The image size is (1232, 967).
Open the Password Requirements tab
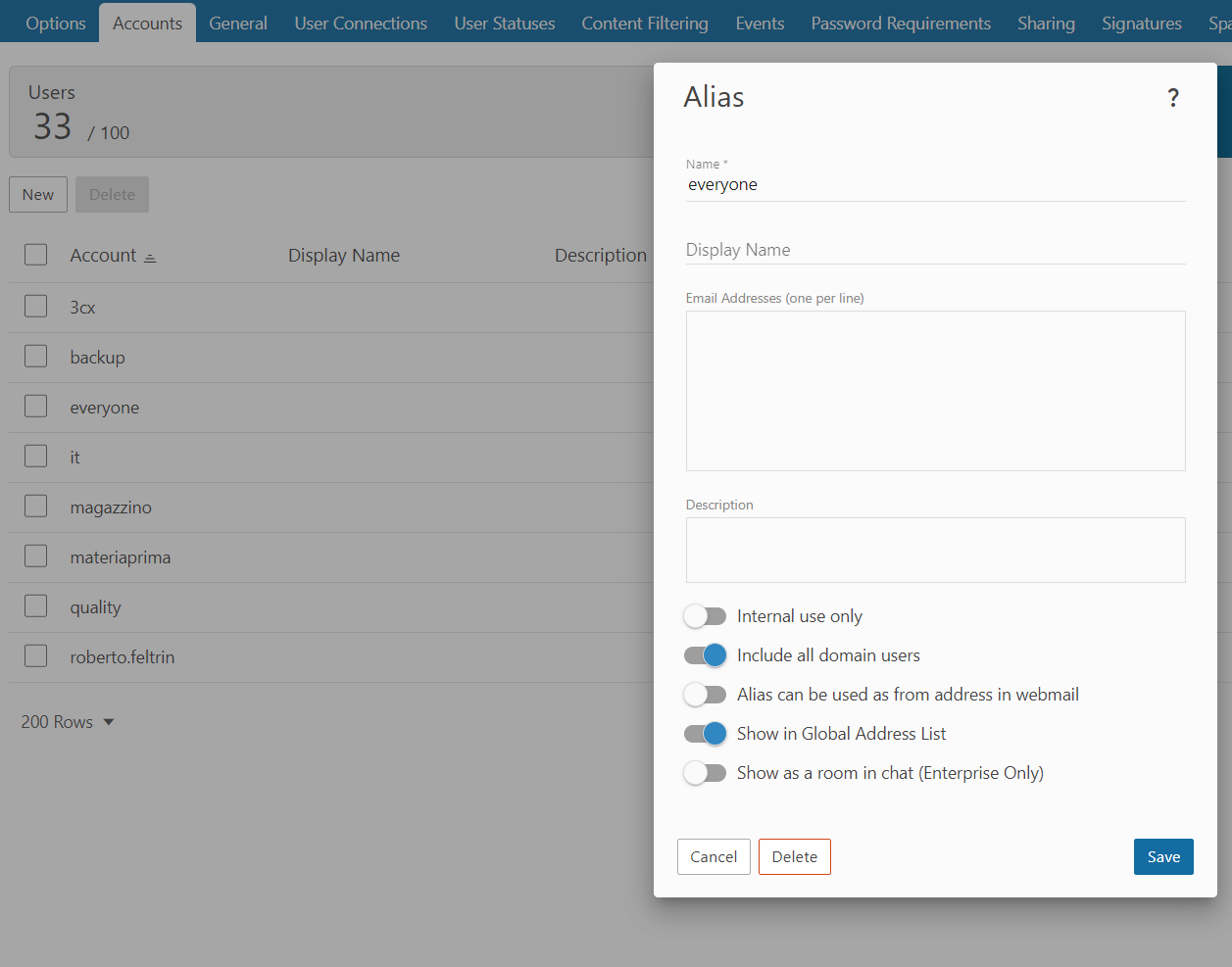pyautogui.click(x=900, y=23)
